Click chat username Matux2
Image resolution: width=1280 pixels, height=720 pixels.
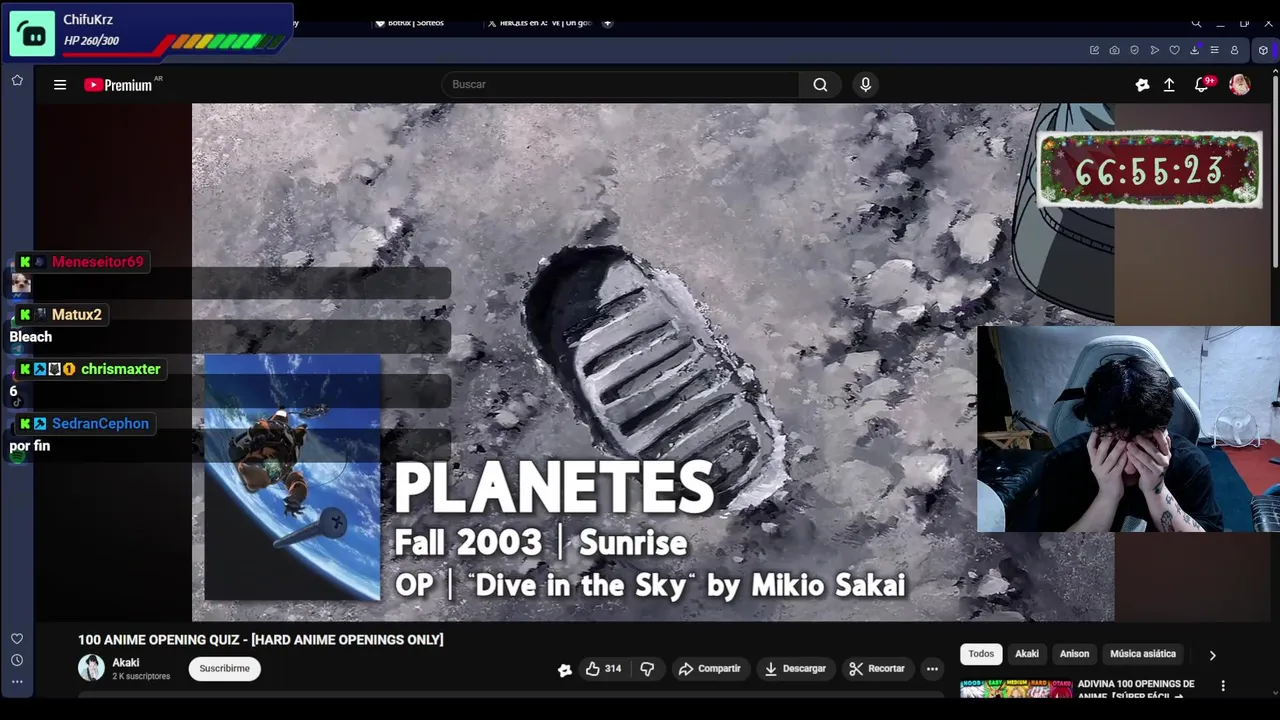pos(77,315)
